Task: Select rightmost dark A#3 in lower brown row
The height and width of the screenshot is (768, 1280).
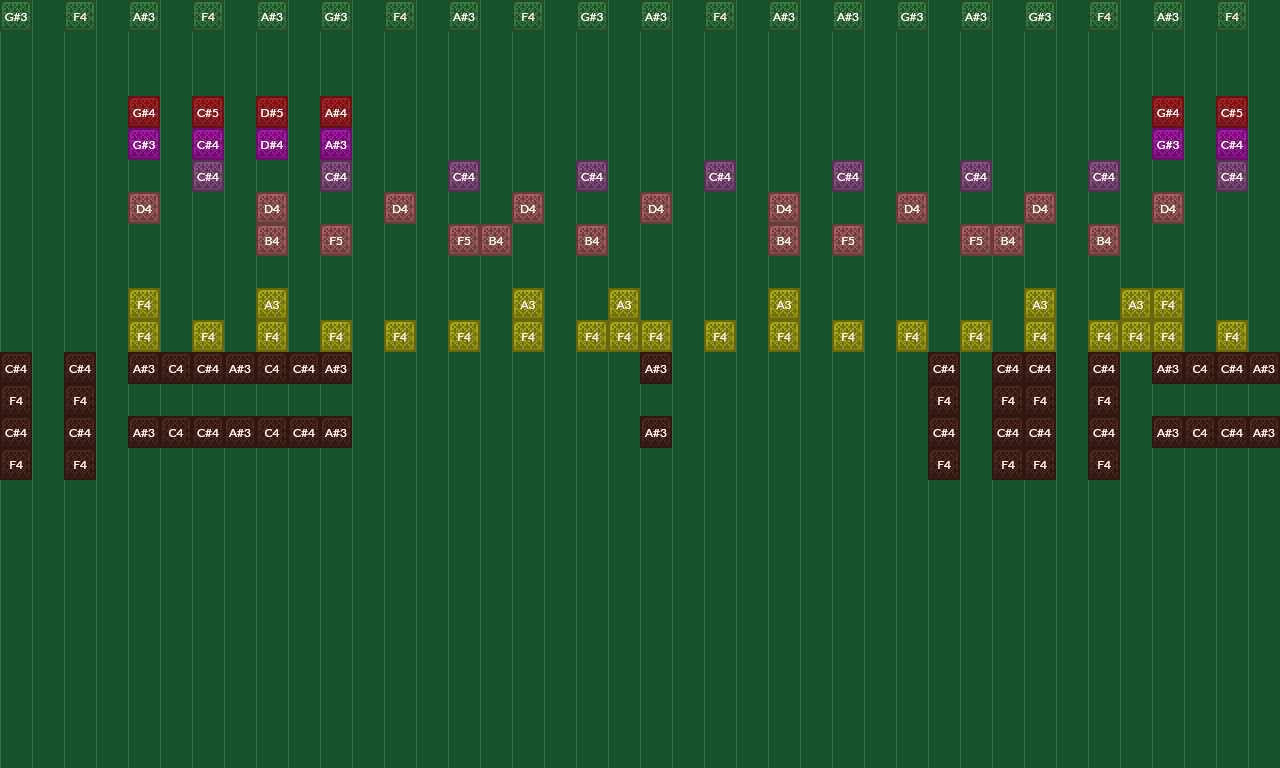Action: pos(1264,432)
